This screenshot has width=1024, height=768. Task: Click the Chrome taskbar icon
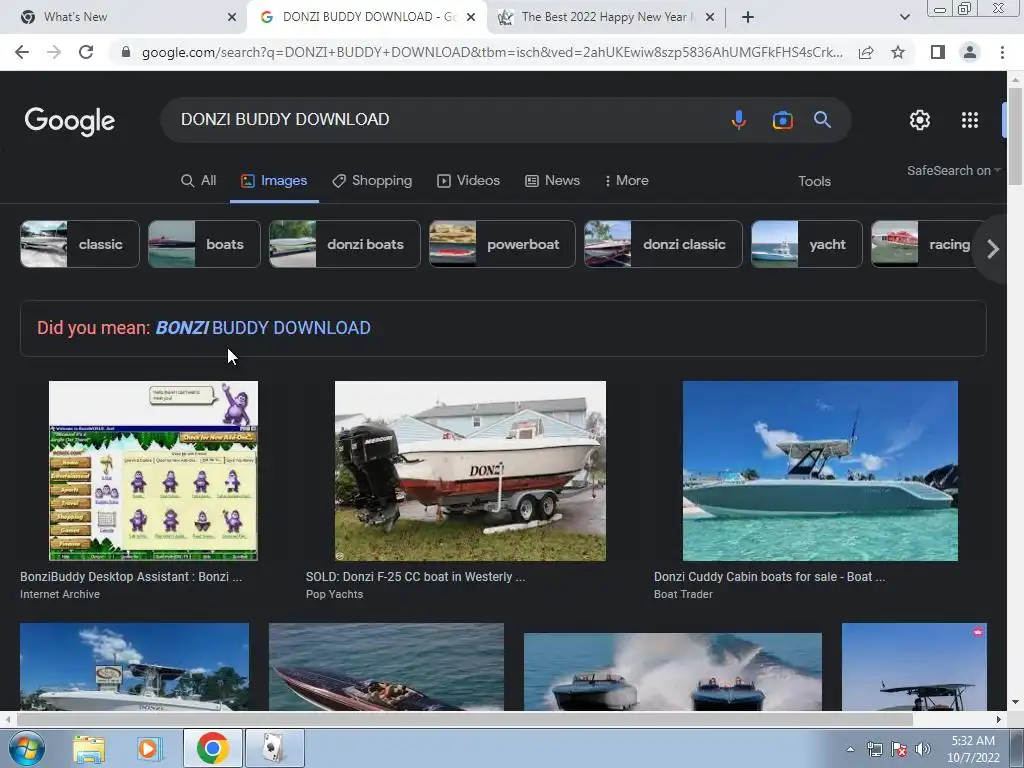point(212,748)
